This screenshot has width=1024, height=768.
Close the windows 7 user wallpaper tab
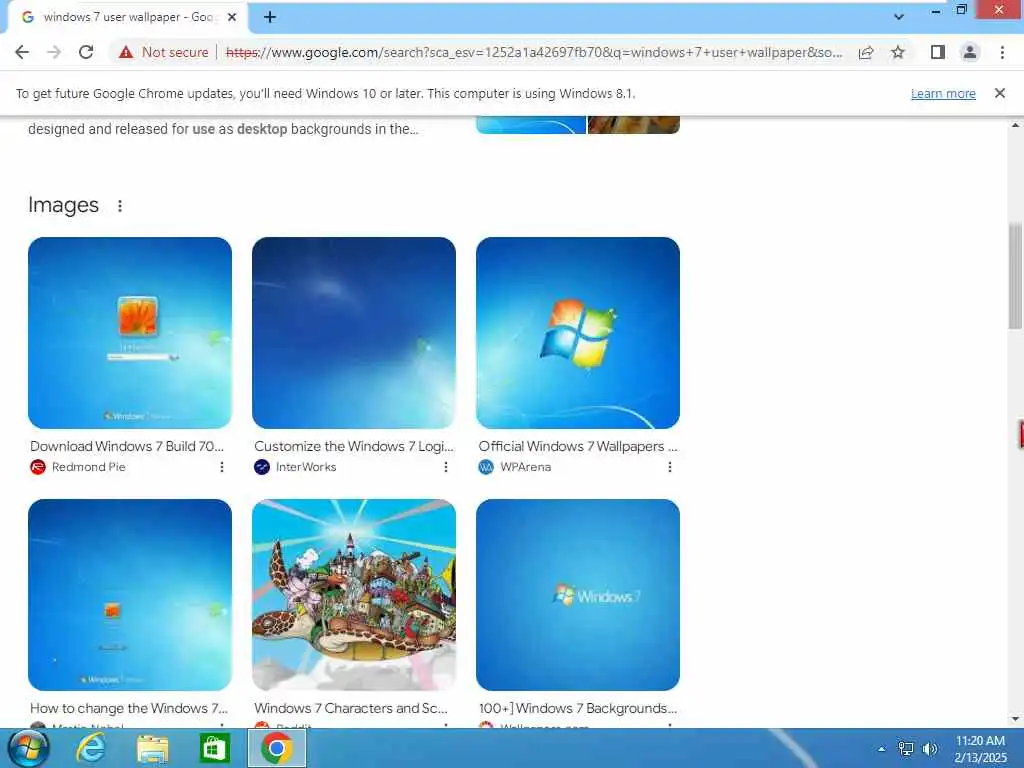pyautogui.click(x=232, y=17)
